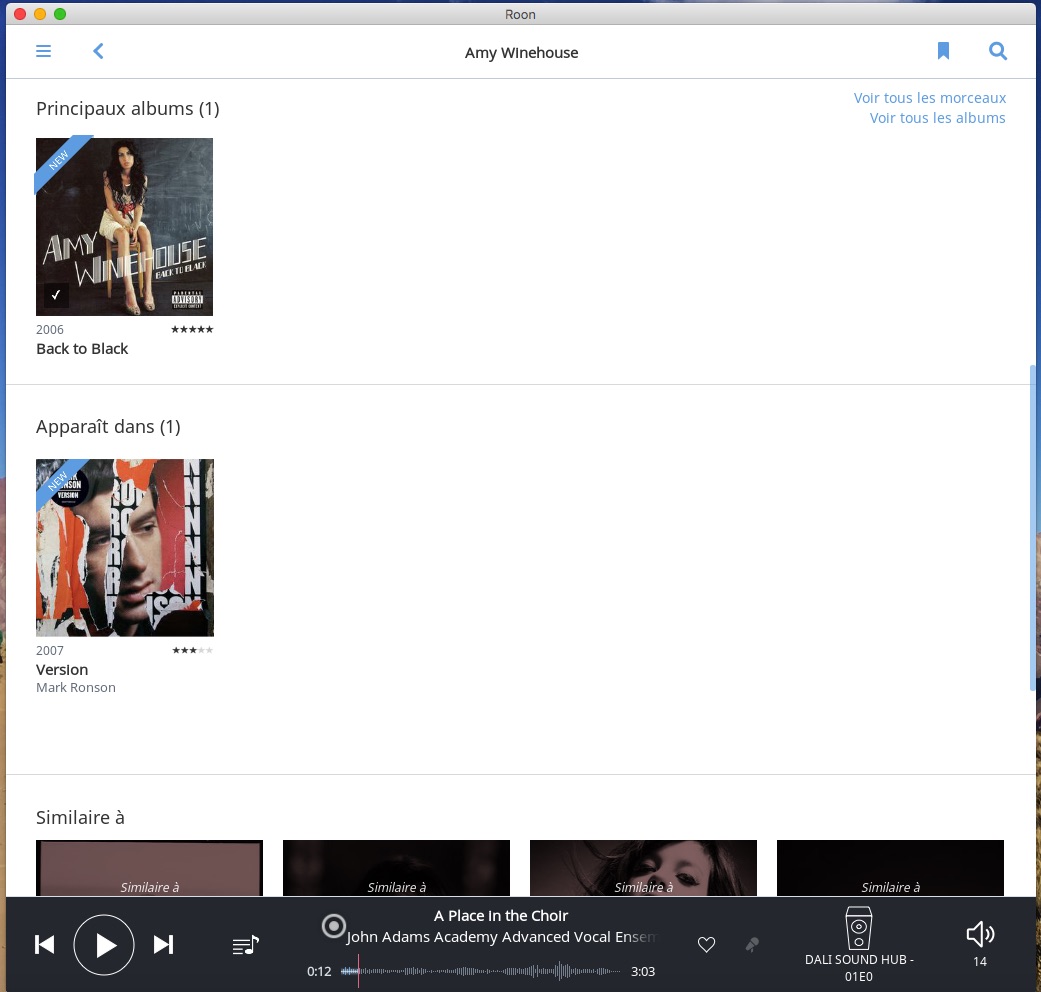Click A Place in the Choir track title

501,916
